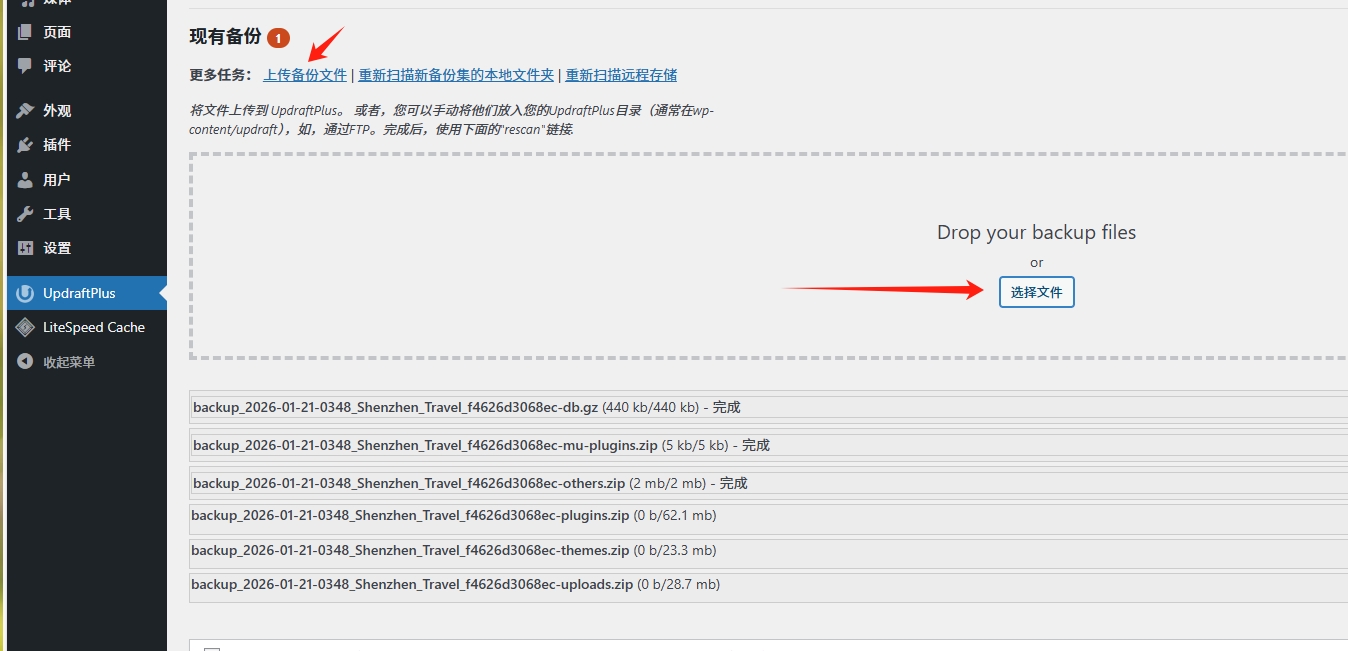
Task: Select the plugins.zip pending upload row
Action: point(453,516)
